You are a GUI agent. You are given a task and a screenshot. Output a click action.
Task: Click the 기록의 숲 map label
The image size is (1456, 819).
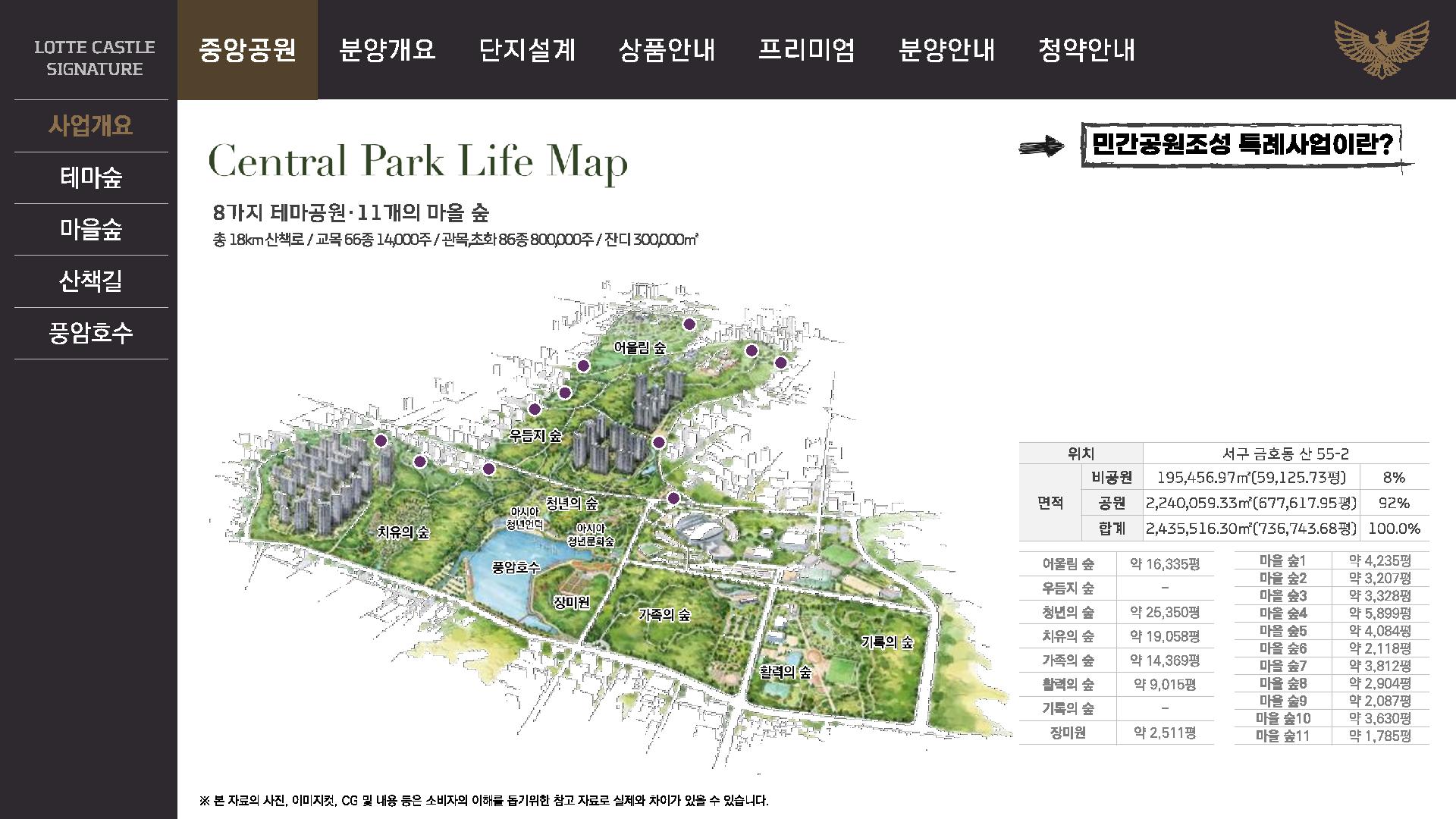(886, 642)
